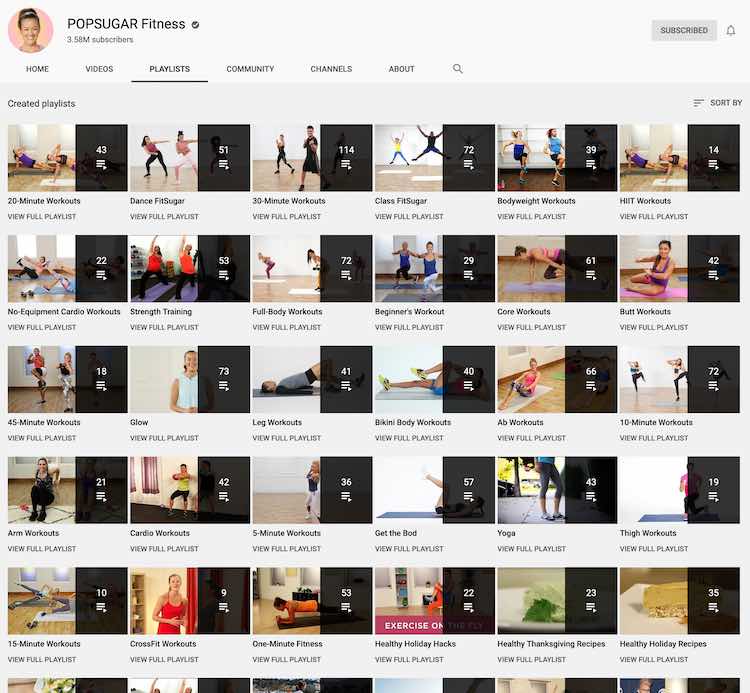Viewport: 750px width, 693px height.
Task: Click the notification bell icon
Action: [730, 31]
